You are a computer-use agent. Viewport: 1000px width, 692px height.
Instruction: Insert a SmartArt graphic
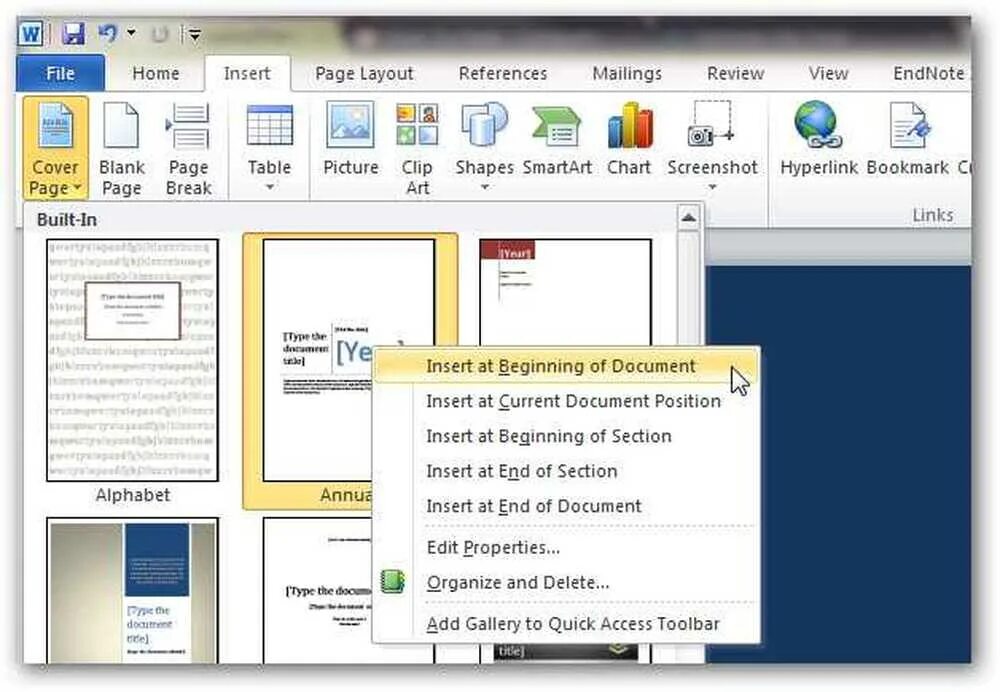coord(557,140)
